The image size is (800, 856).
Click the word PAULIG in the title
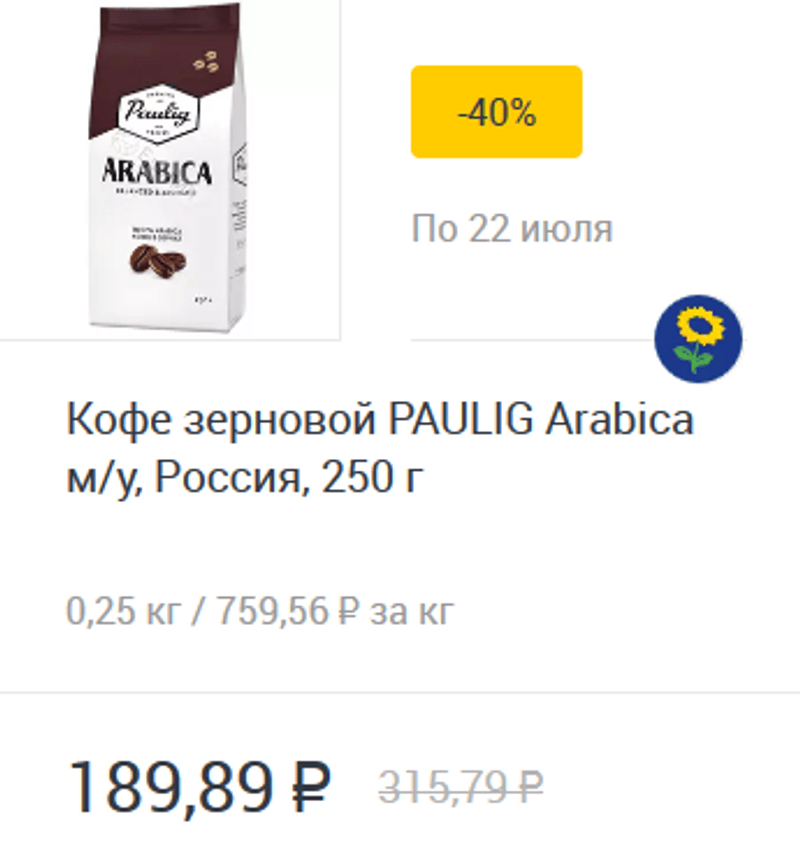[x=460, y=420]
